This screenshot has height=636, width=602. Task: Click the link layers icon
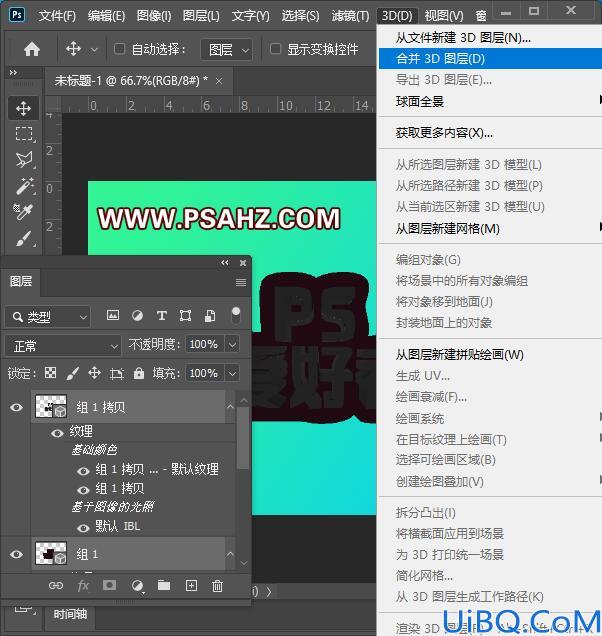(x=56, y=585)
